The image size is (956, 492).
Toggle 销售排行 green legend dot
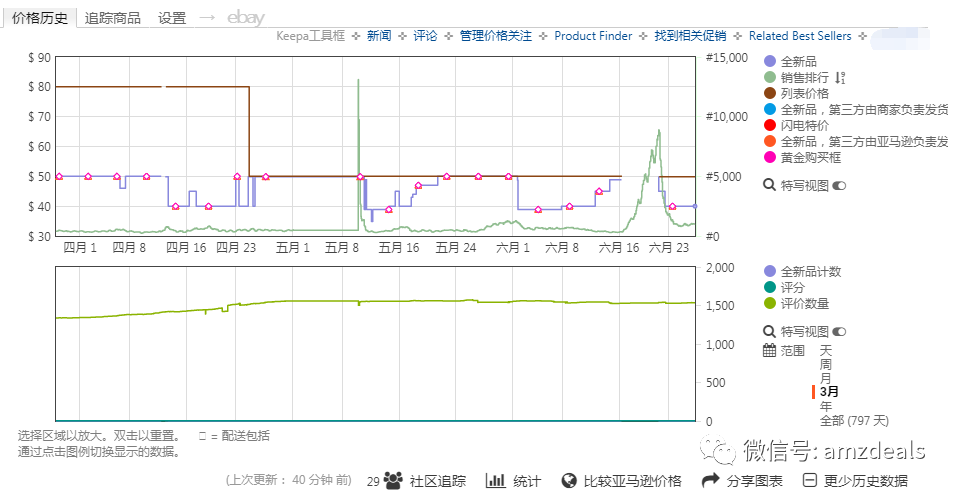tap(770, 77)
